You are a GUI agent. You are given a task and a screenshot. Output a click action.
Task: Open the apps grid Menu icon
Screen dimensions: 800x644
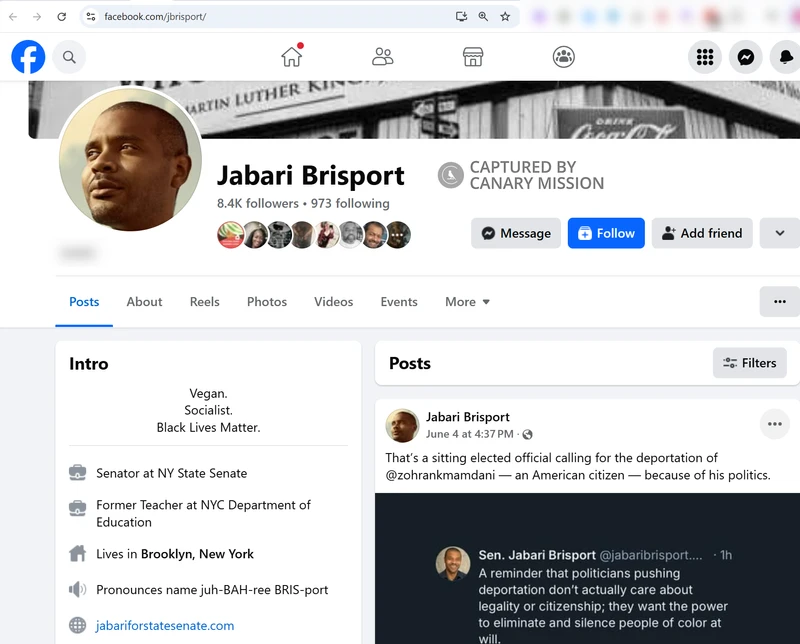click(x=705, y=57)
